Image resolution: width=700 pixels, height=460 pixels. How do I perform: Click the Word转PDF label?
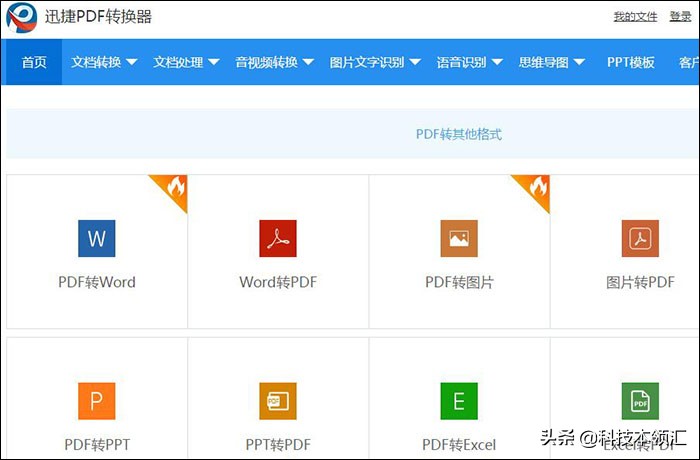tap(278, 282)
